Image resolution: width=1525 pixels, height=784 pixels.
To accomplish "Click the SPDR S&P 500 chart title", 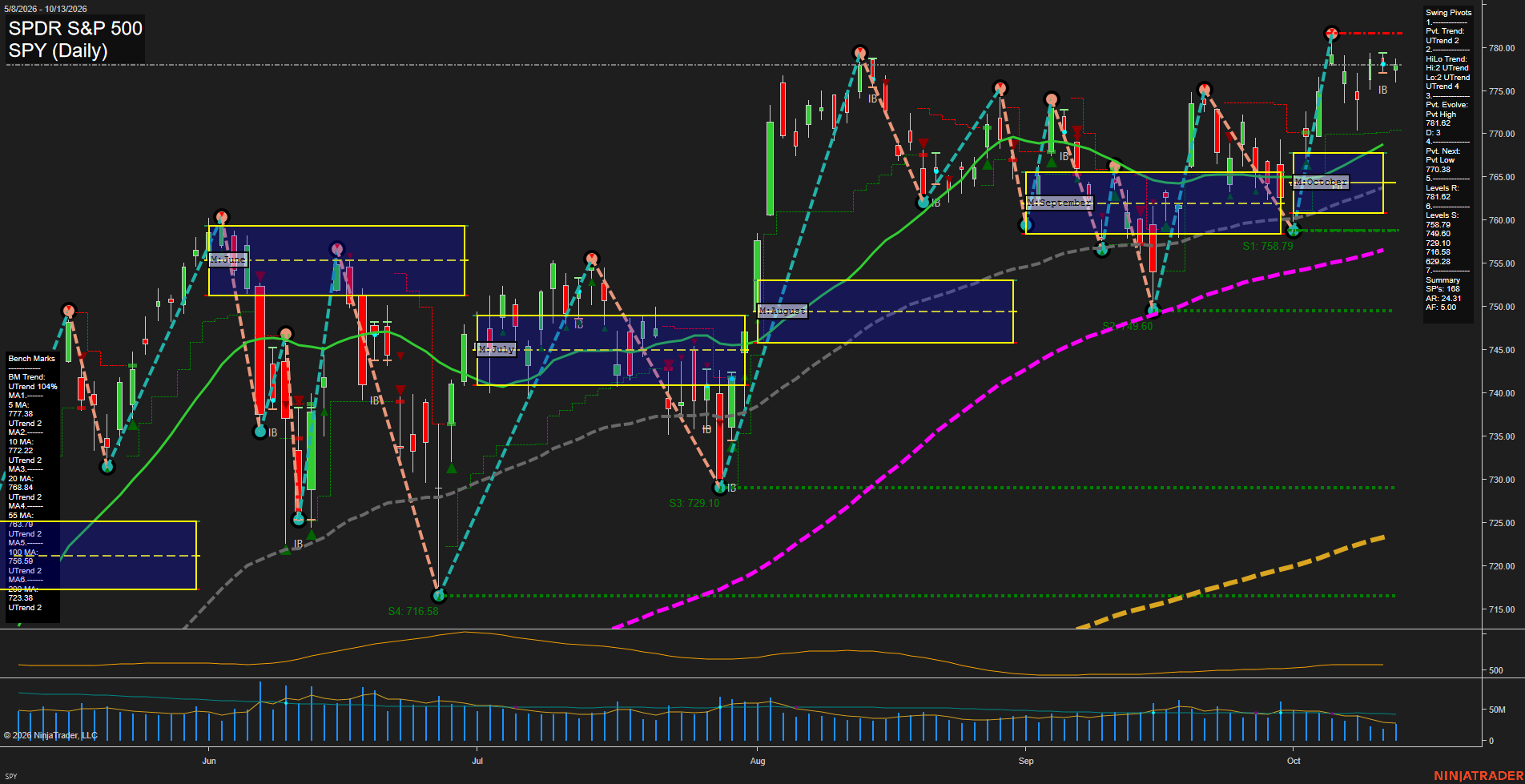I will click(75, 28).
